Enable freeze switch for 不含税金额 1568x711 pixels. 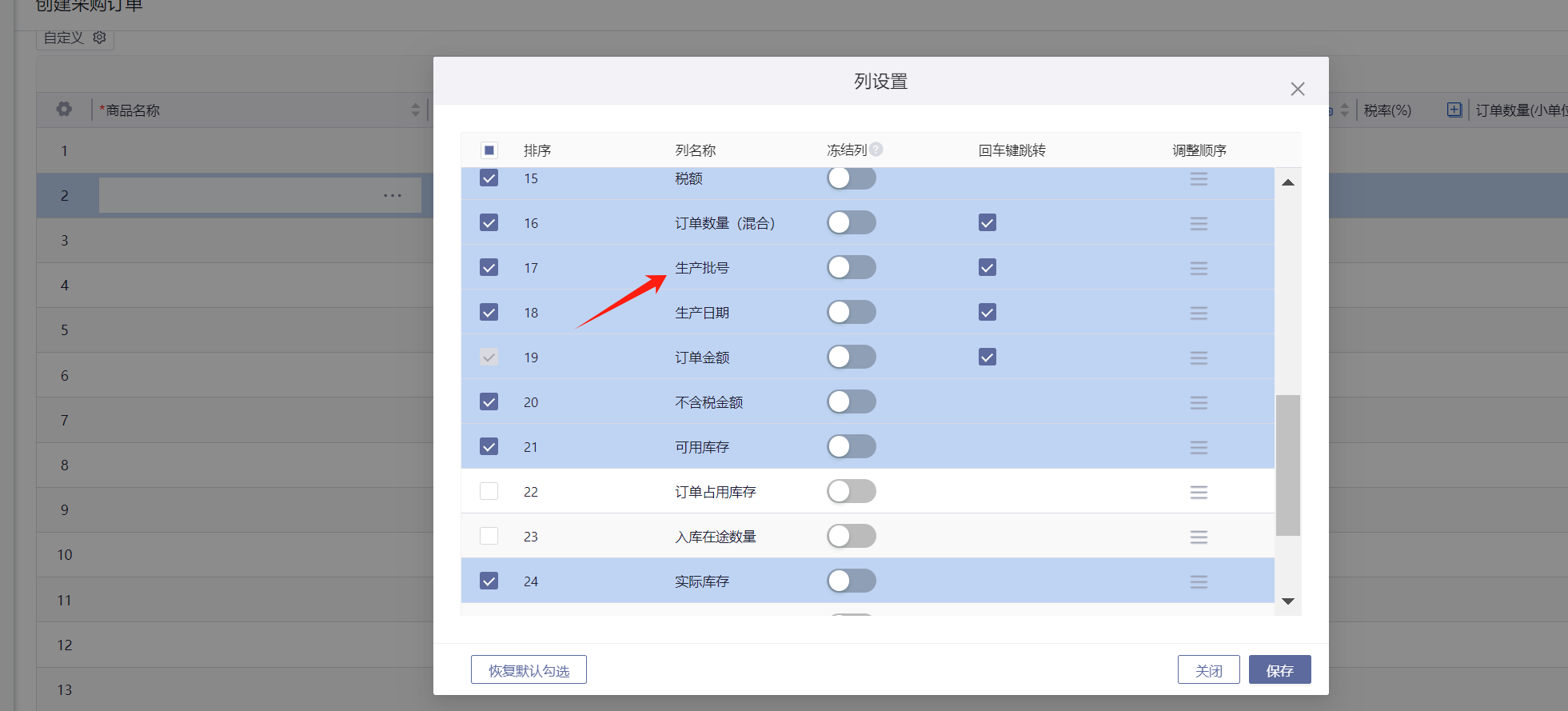852,401
